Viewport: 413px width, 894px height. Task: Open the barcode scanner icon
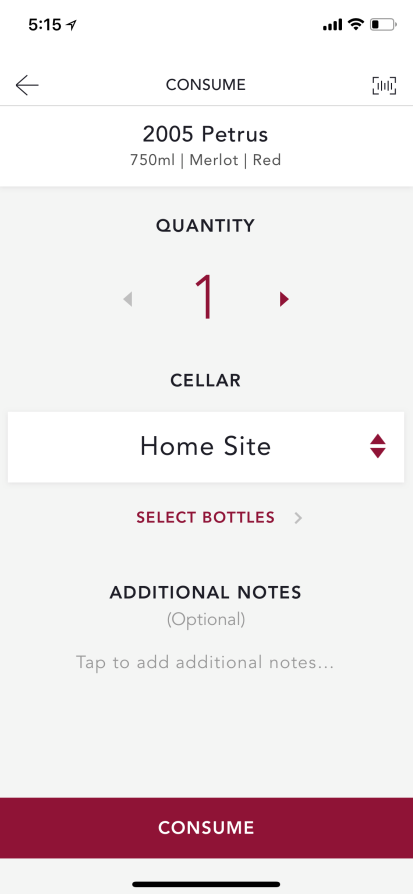pos(384,85)
